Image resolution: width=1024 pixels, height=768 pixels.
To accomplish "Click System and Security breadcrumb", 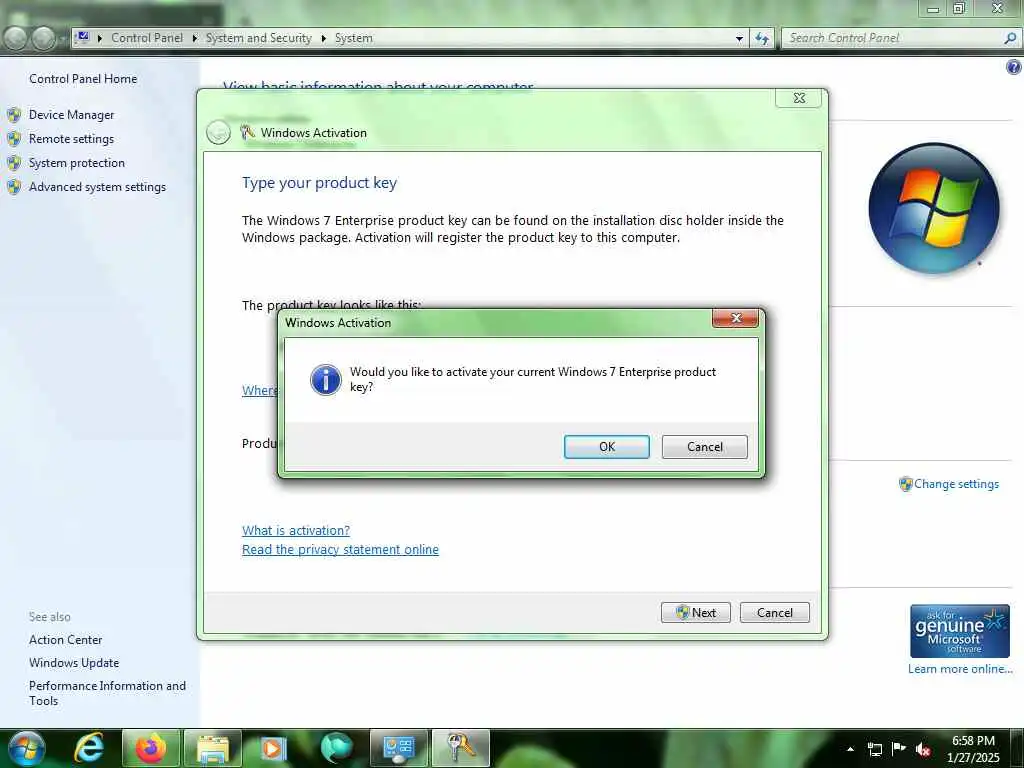I will [259, 38].
